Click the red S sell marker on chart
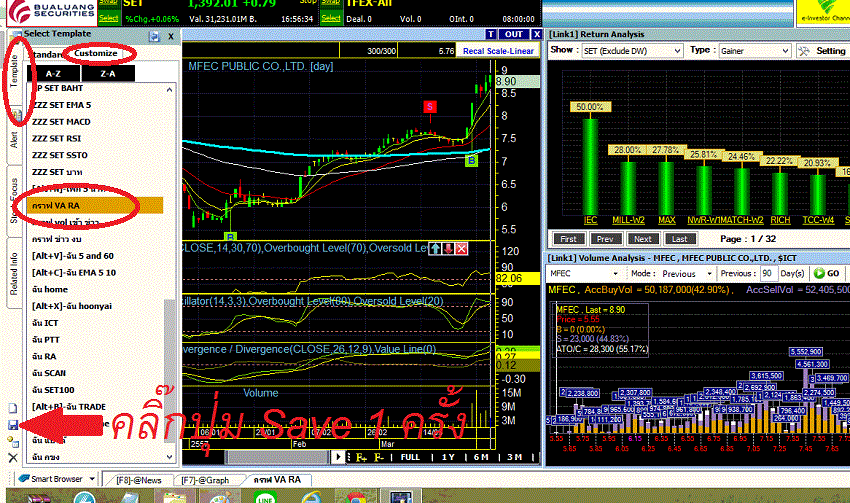850x503 pixels. tap(430, 107)
